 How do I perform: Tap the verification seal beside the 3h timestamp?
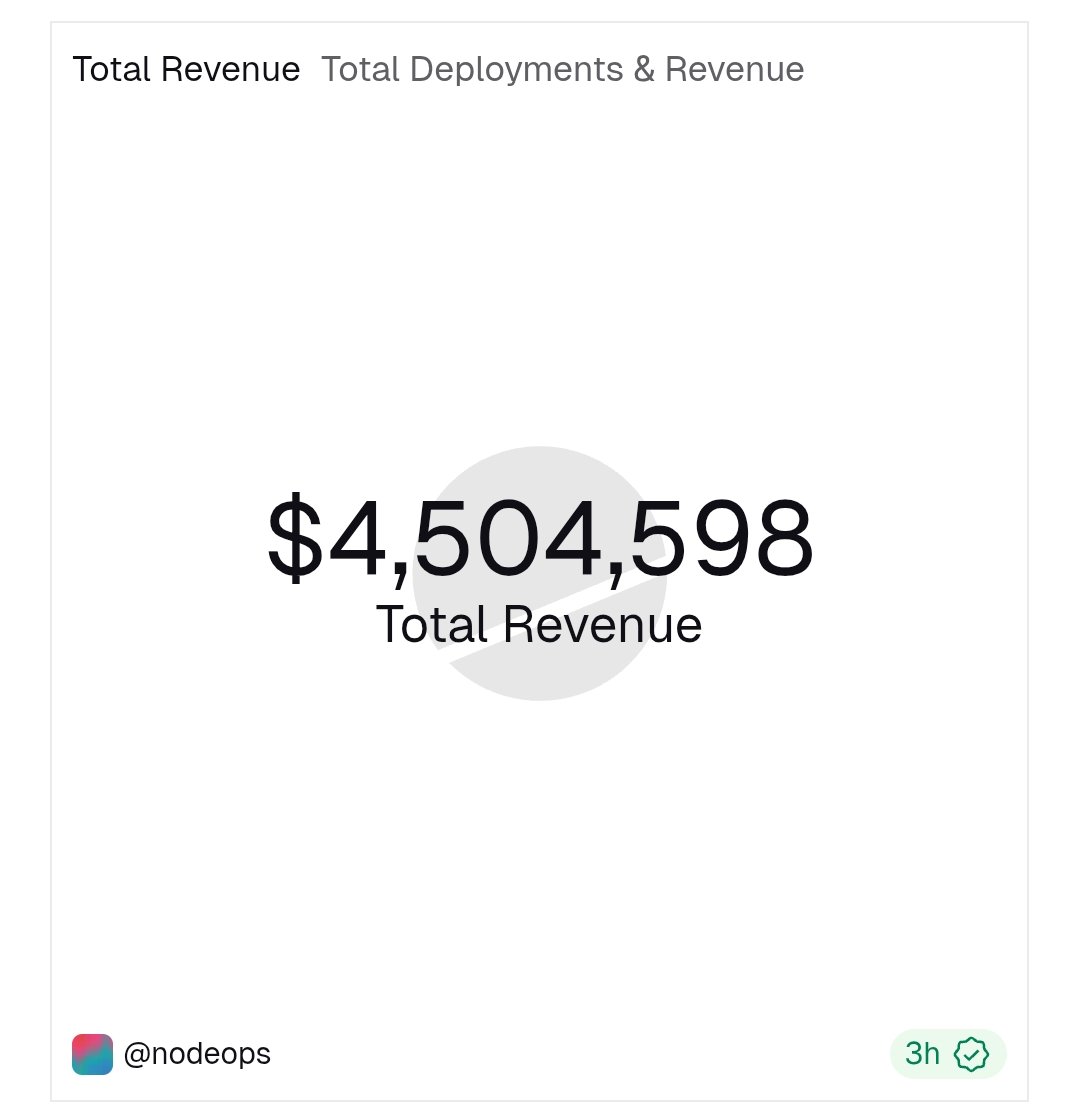pos(970,1053)
